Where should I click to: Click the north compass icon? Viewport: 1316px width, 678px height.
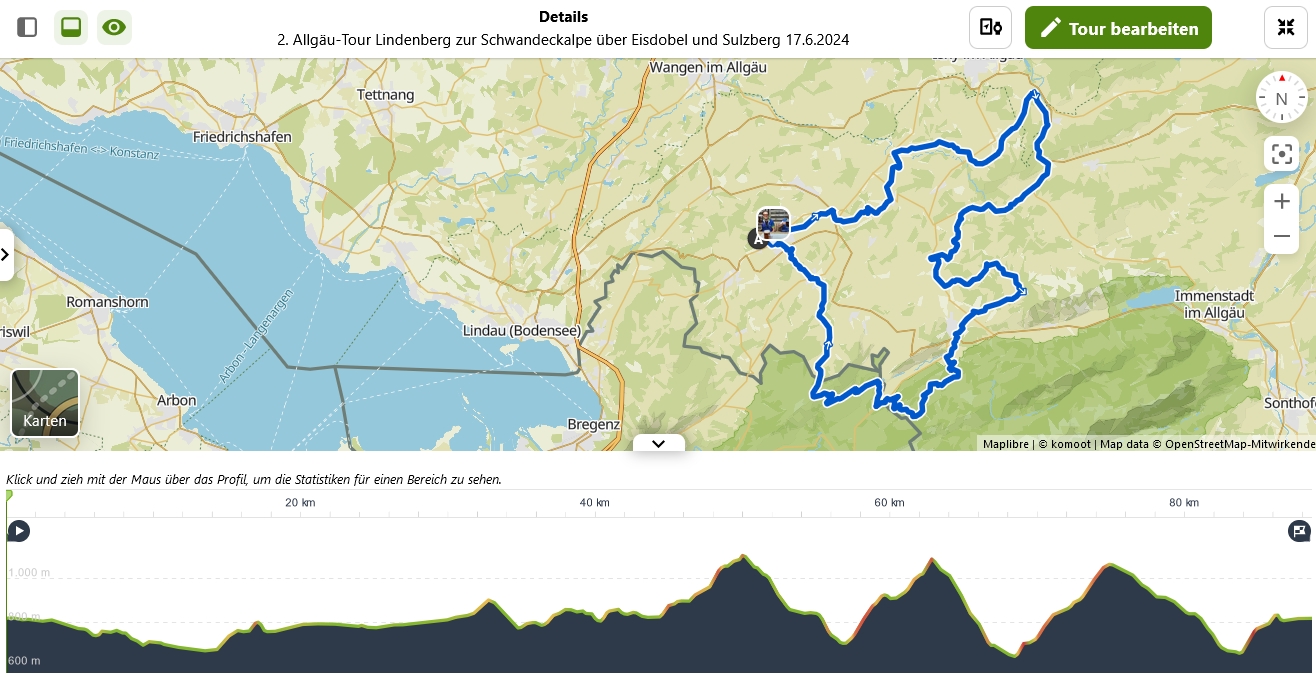pos(1281,97)
